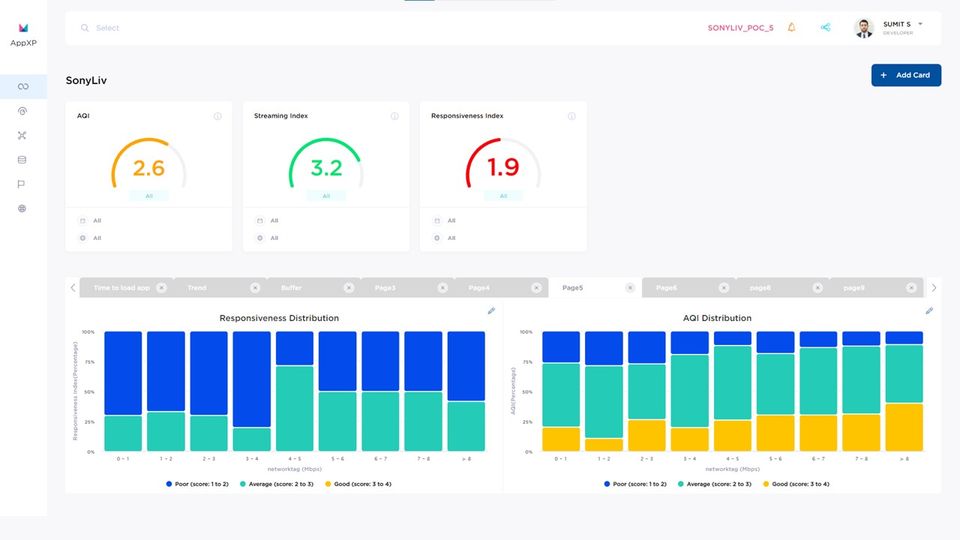This screenshot has width=960, height=540.
Task: Toggle Good legend in AQI Distribution
Action: click(x=796, y=484)
